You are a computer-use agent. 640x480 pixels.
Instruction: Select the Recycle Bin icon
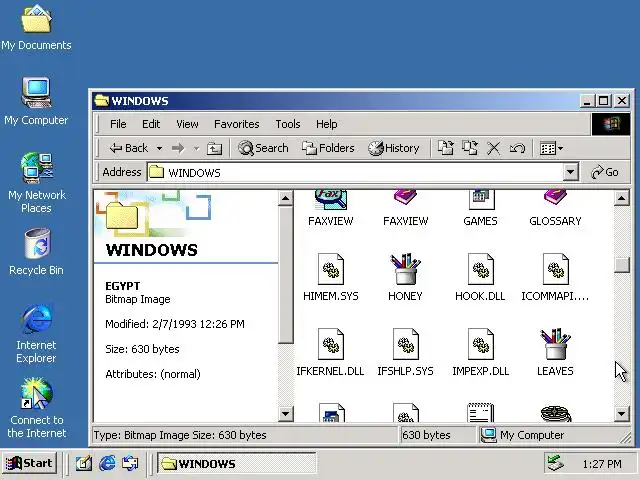(36, 252)
